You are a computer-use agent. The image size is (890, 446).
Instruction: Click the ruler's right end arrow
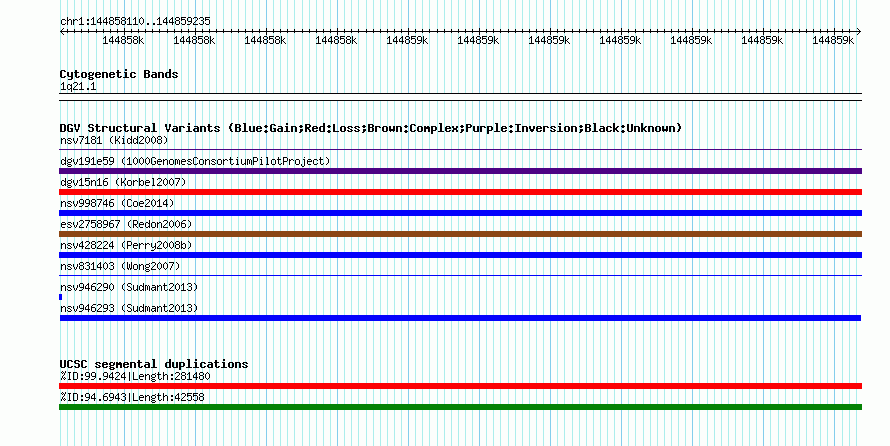coord(859,32)
